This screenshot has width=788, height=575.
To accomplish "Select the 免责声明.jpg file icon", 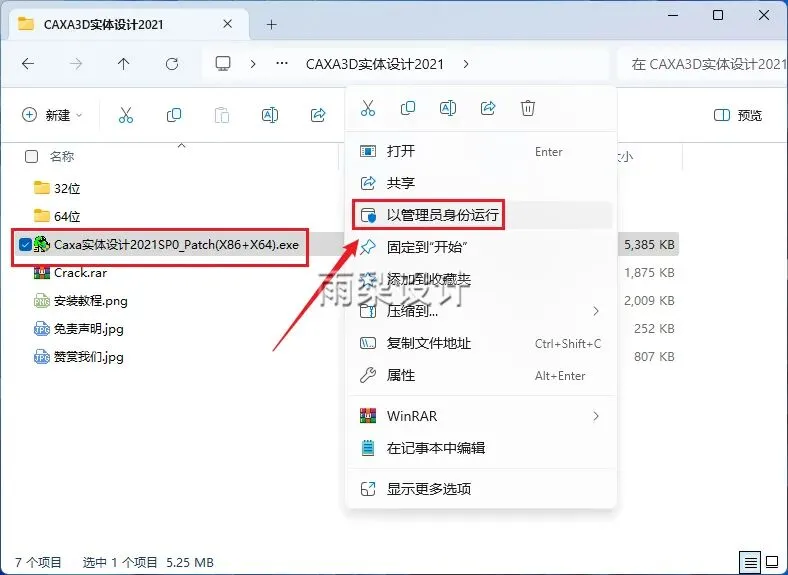I will 42,329.
